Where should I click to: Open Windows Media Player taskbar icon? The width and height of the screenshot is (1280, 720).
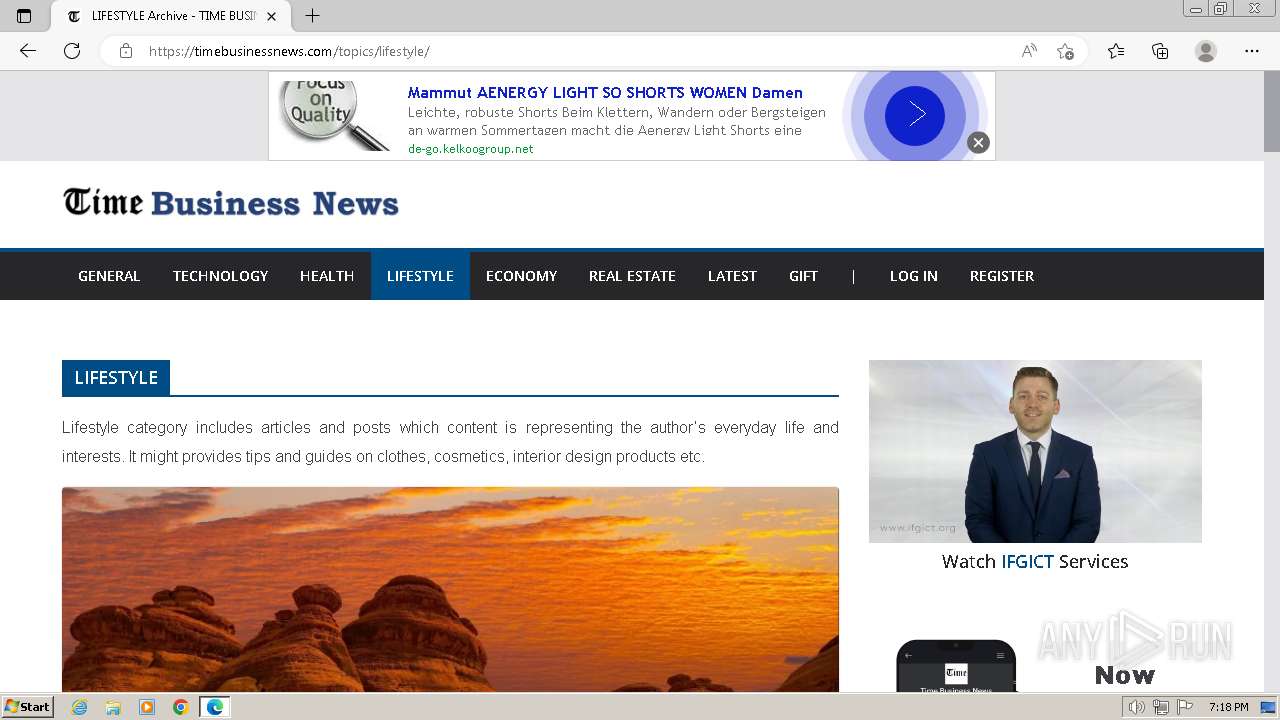tap(147, 707)
